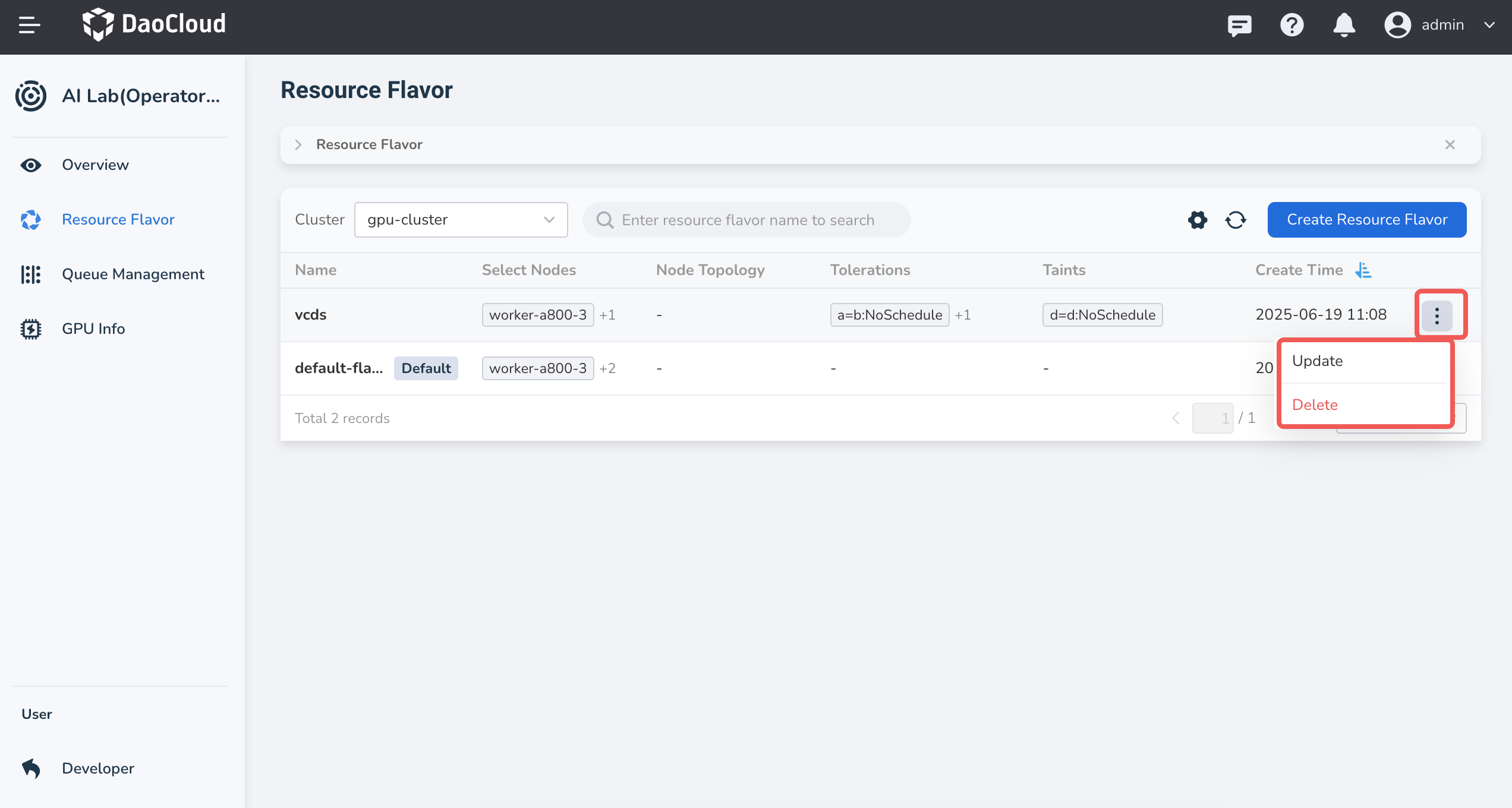Click the three-dot actions button for vcds

(1437, 315)
